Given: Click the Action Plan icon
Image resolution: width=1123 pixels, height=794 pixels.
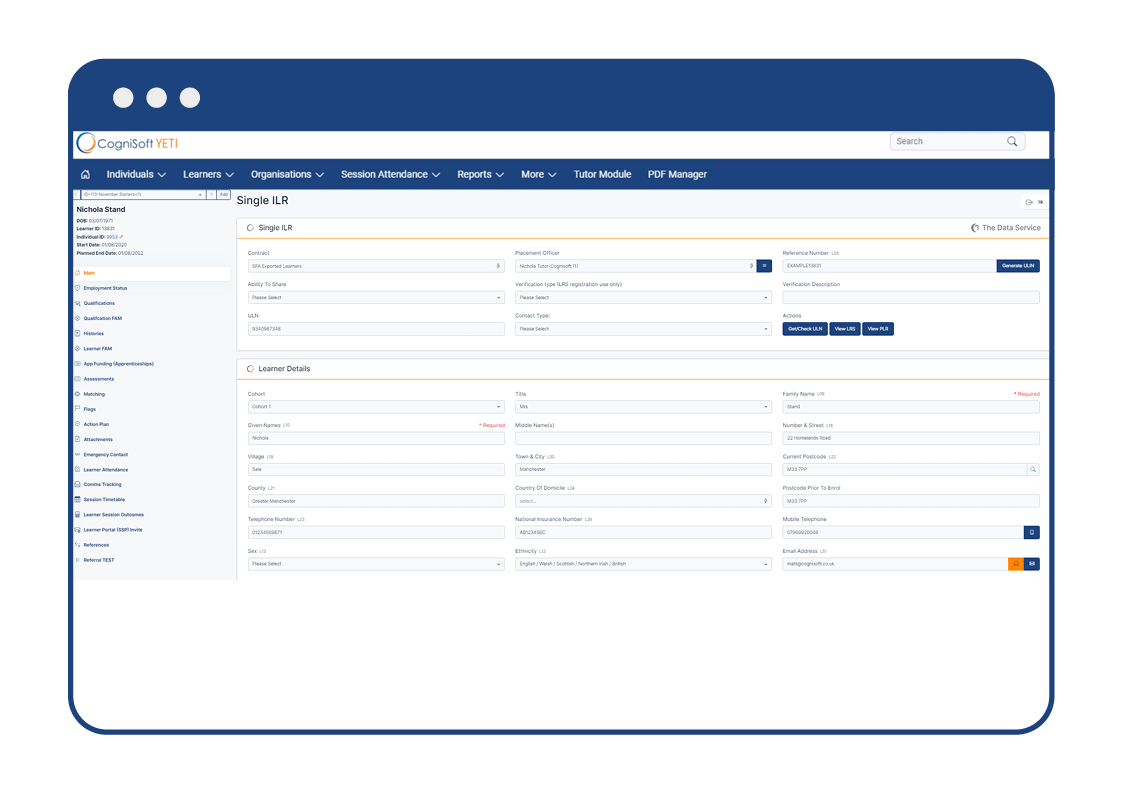Looking at the screenshot, I should pyautogui.click(x=77, y=424).
